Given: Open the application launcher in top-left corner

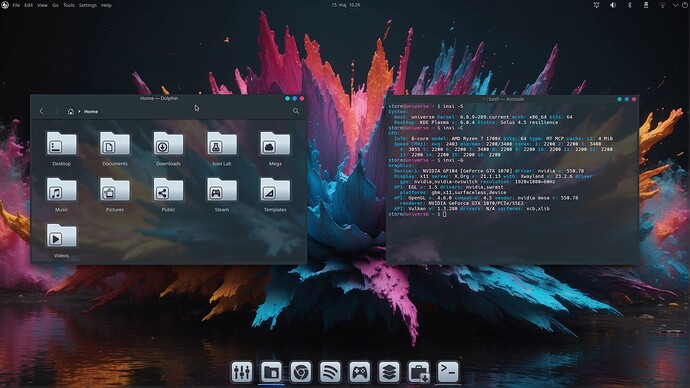Looking at the screenshot, I should tap(5, 5).
